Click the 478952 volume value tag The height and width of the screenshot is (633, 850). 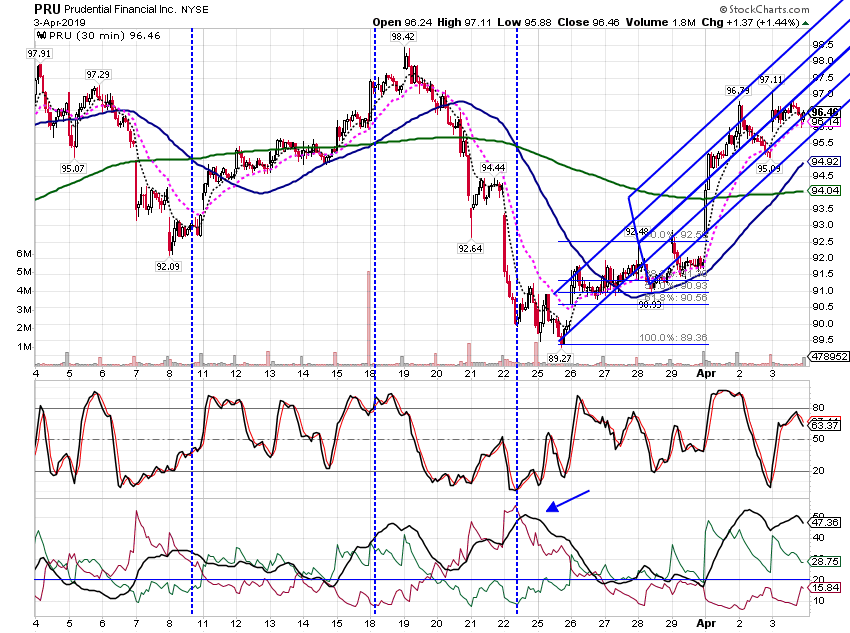828,357
